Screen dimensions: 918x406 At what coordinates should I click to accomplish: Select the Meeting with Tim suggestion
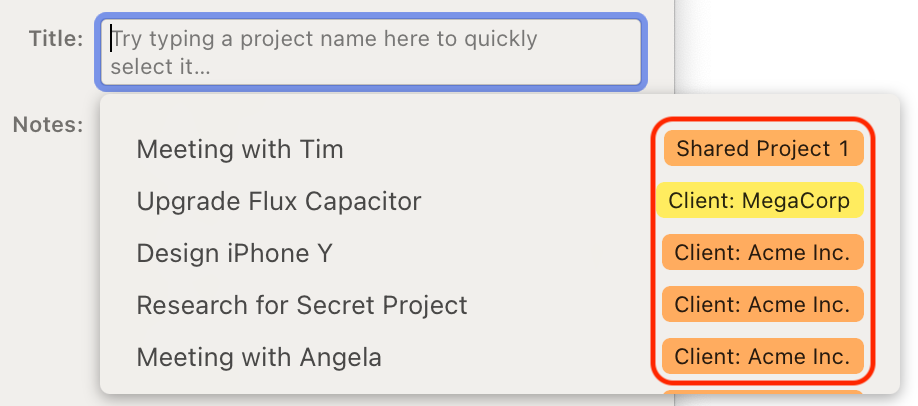[240, 150]
